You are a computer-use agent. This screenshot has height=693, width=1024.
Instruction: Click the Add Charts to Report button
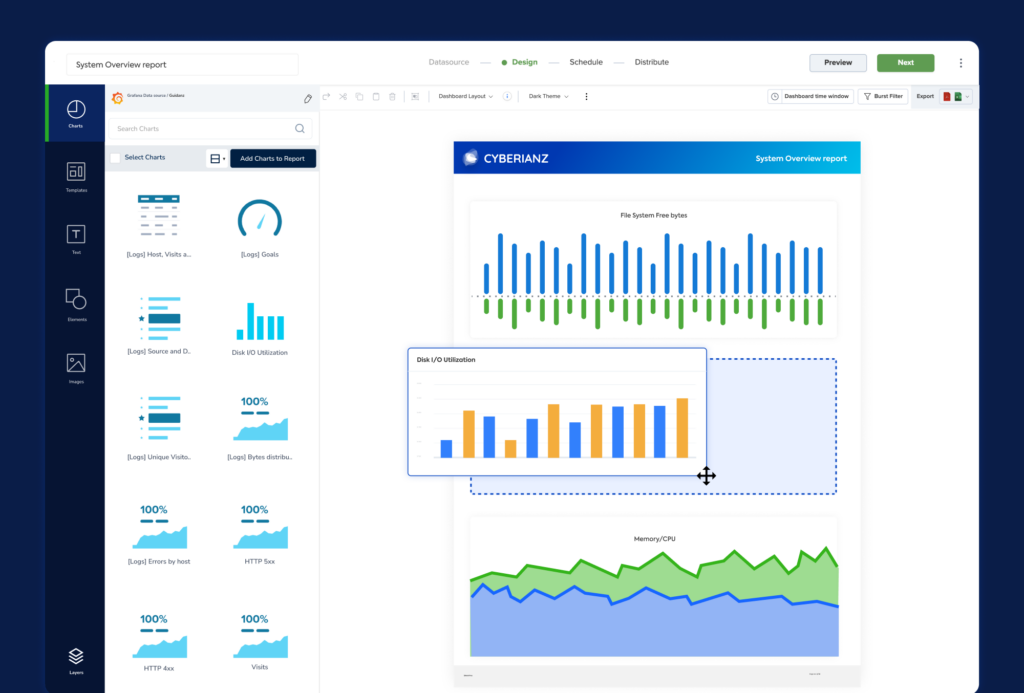[x=272, y=158]
